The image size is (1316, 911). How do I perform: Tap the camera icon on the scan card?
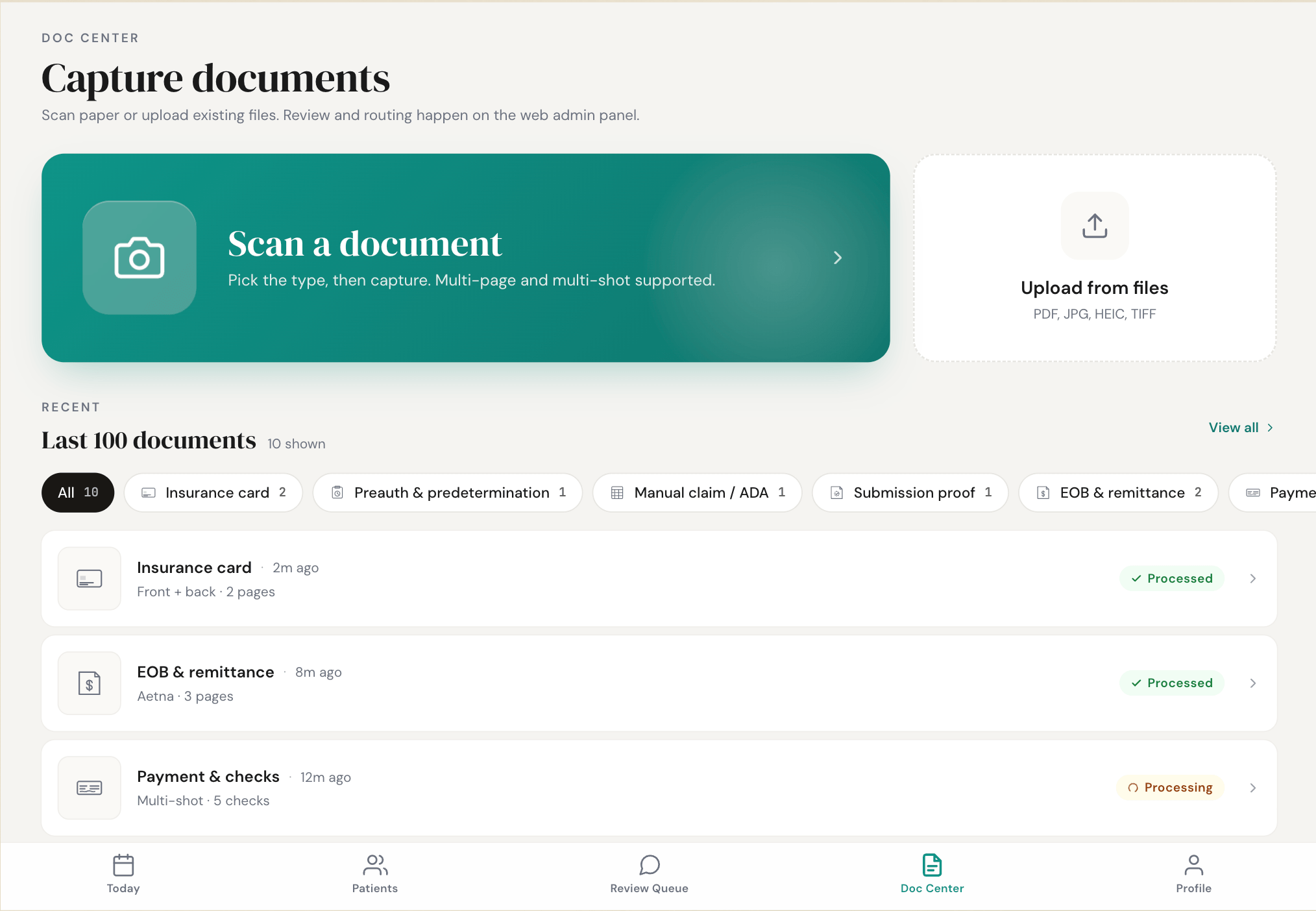click(140, 258)
